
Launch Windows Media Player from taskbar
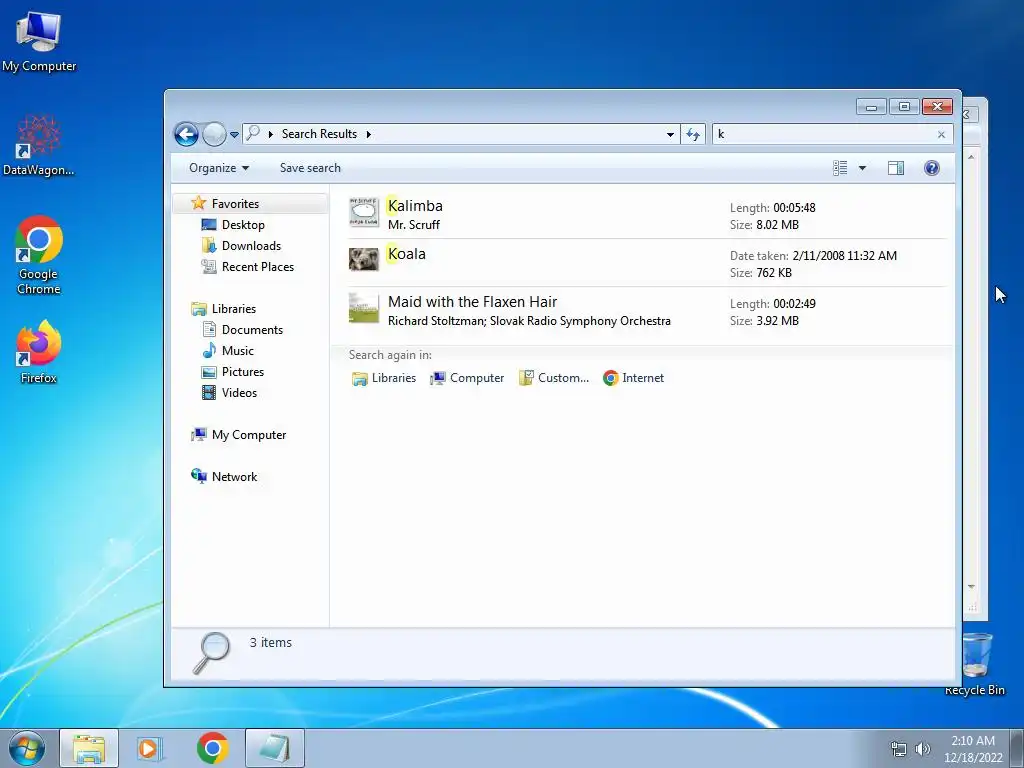pyautogui.click(x=149, y=749)
